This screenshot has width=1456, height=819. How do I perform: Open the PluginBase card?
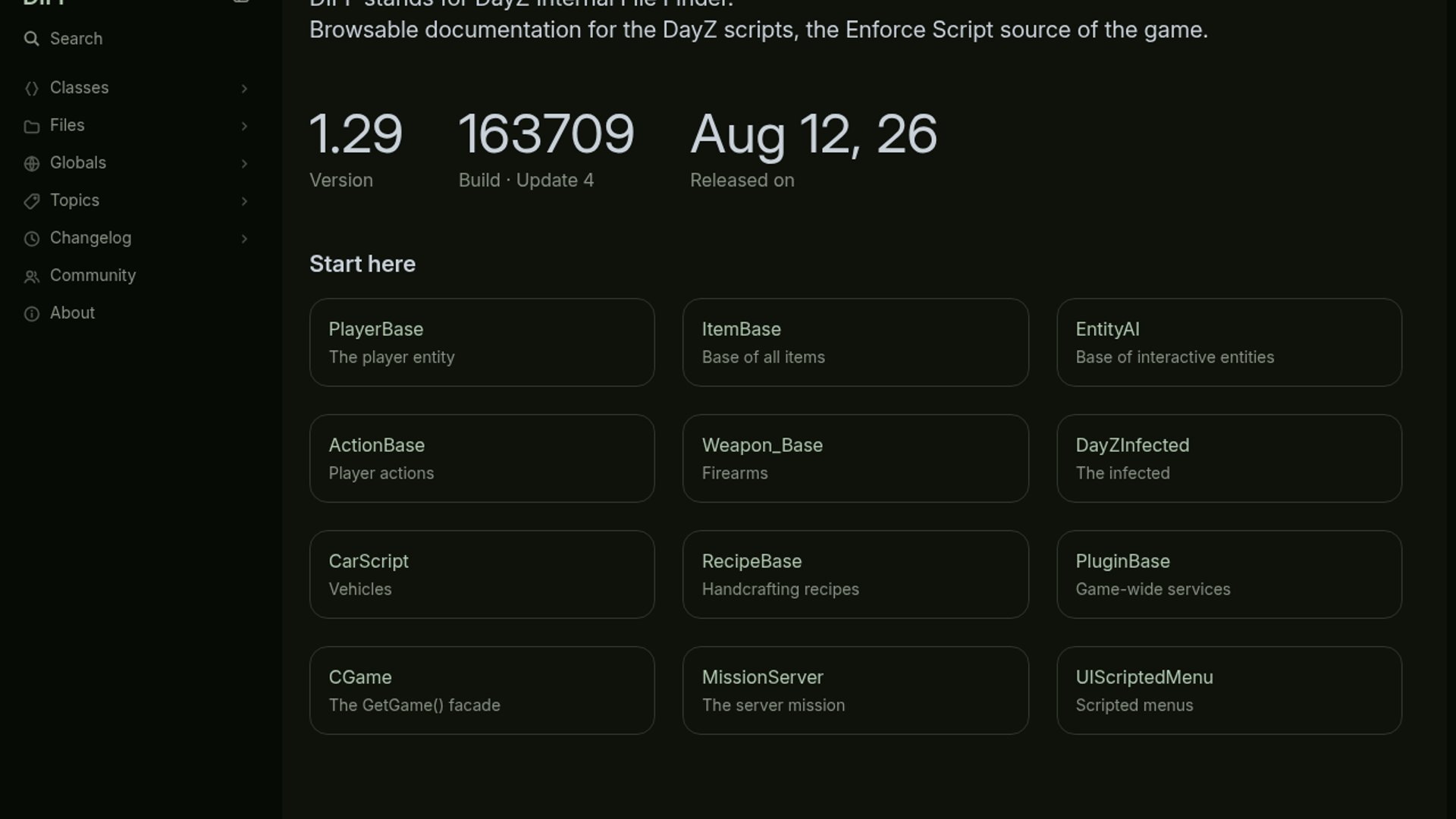click(x=1229, y=574)
